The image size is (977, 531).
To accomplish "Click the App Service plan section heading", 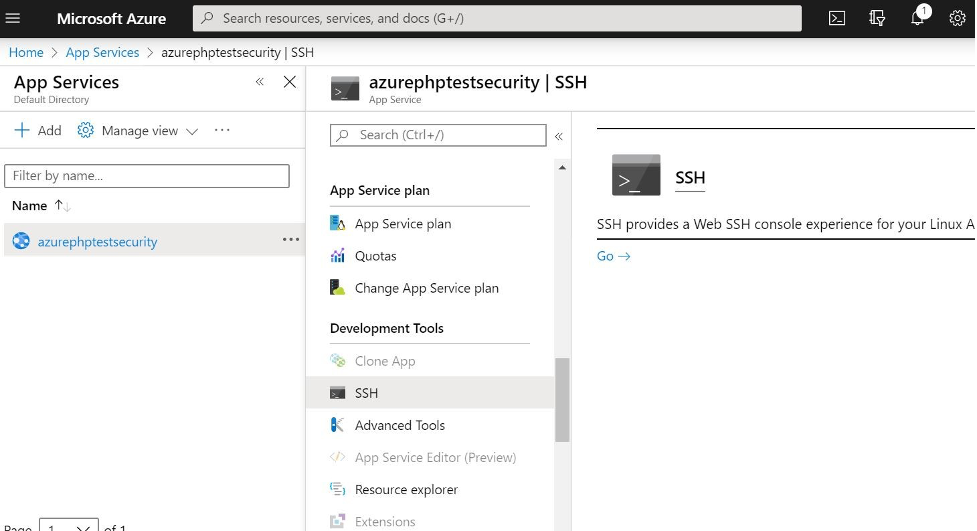I will tap(379, 191).
